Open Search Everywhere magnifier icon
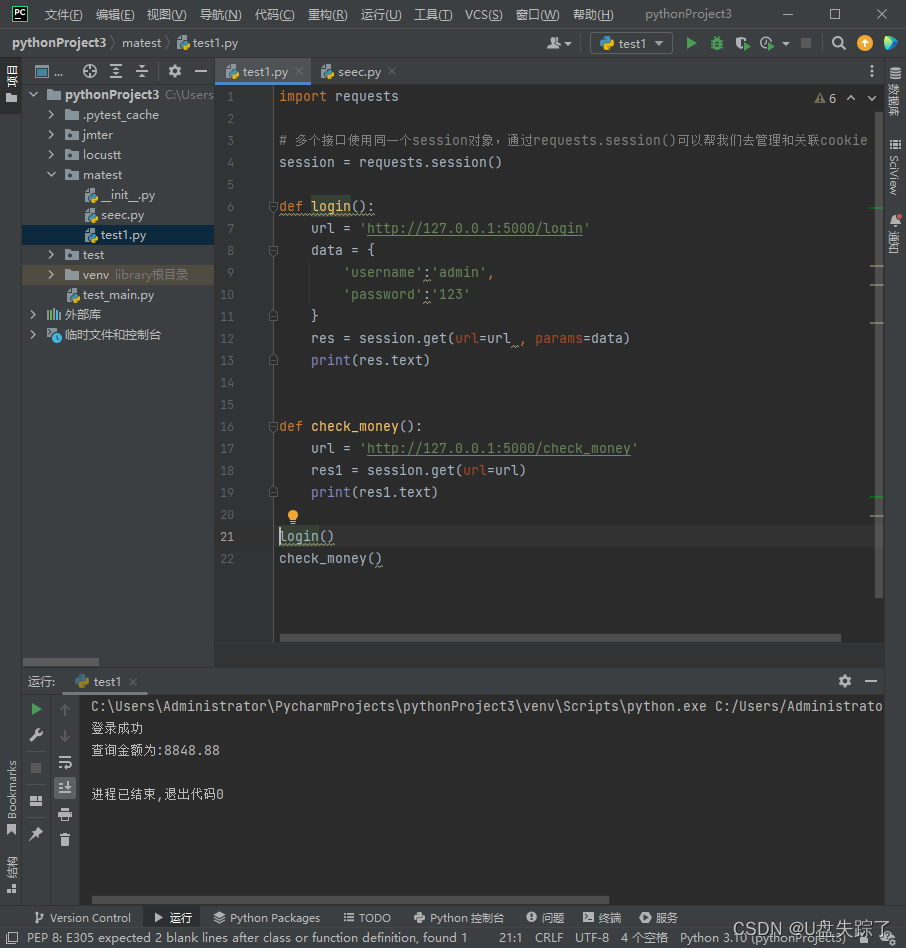Viewport: 906px width, 948px height. click(839, 43)
